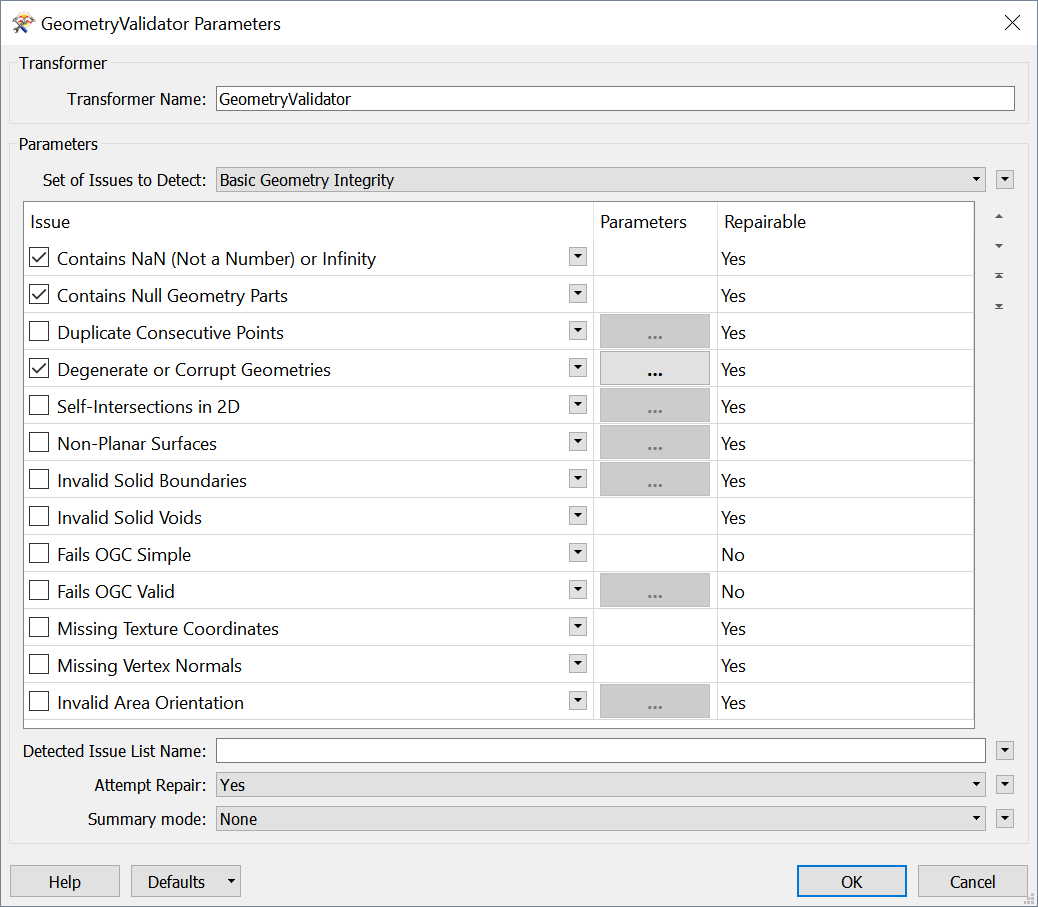Click the menu arrow button right of Summary mode
This screenshot has height=907, width=1038.
1005,819
